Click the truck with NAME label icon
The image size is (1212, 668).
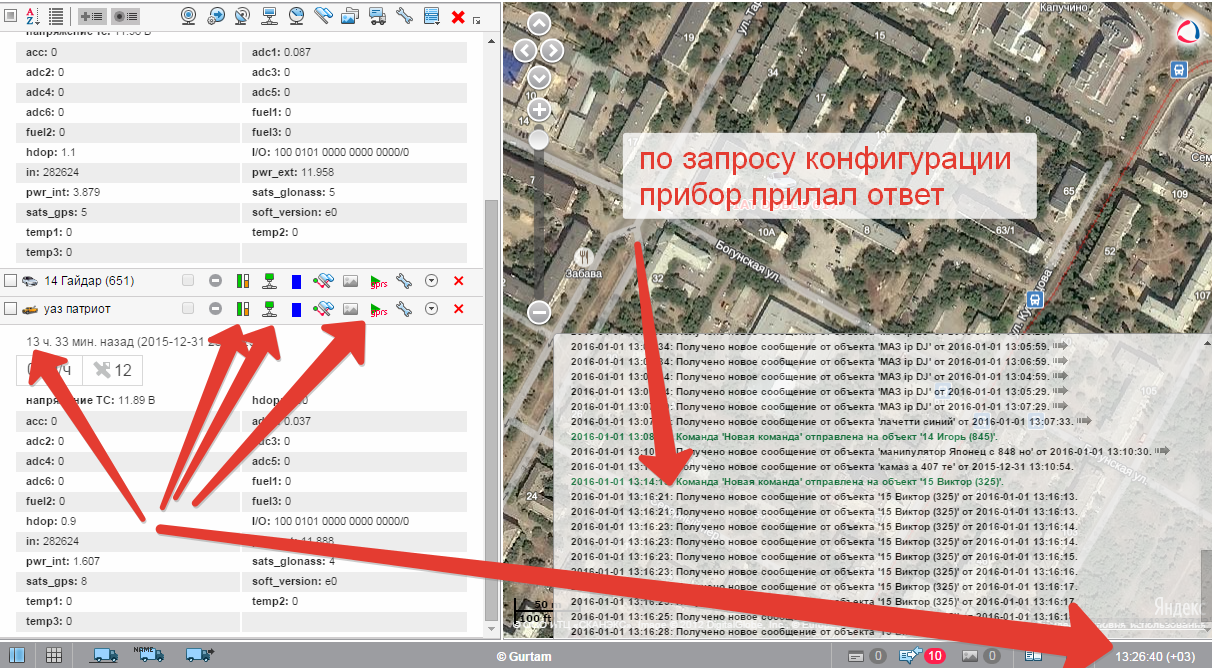tap(149, 655)
